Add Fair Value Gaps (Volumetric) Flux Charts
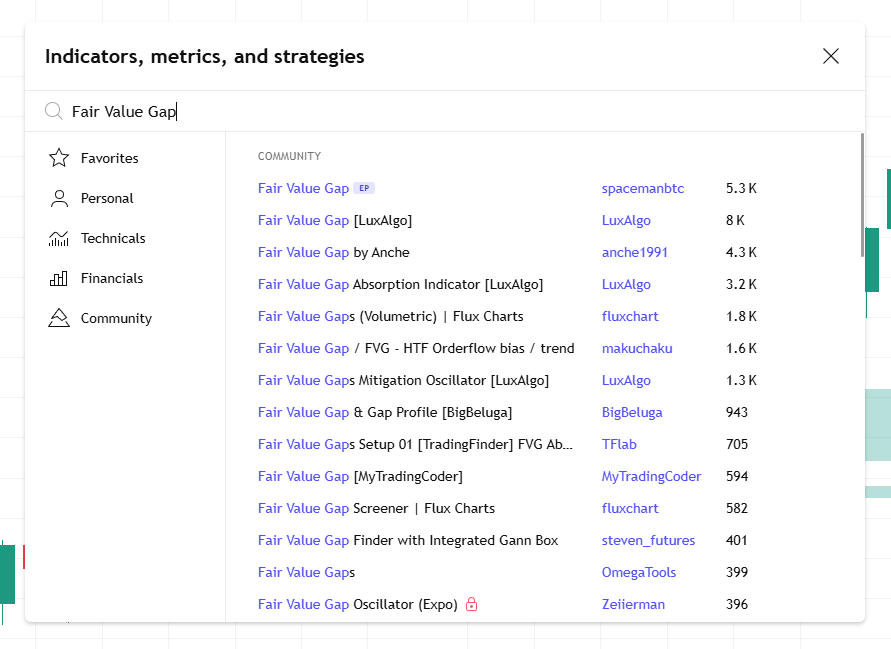891x649 pixels. point(390,317)
